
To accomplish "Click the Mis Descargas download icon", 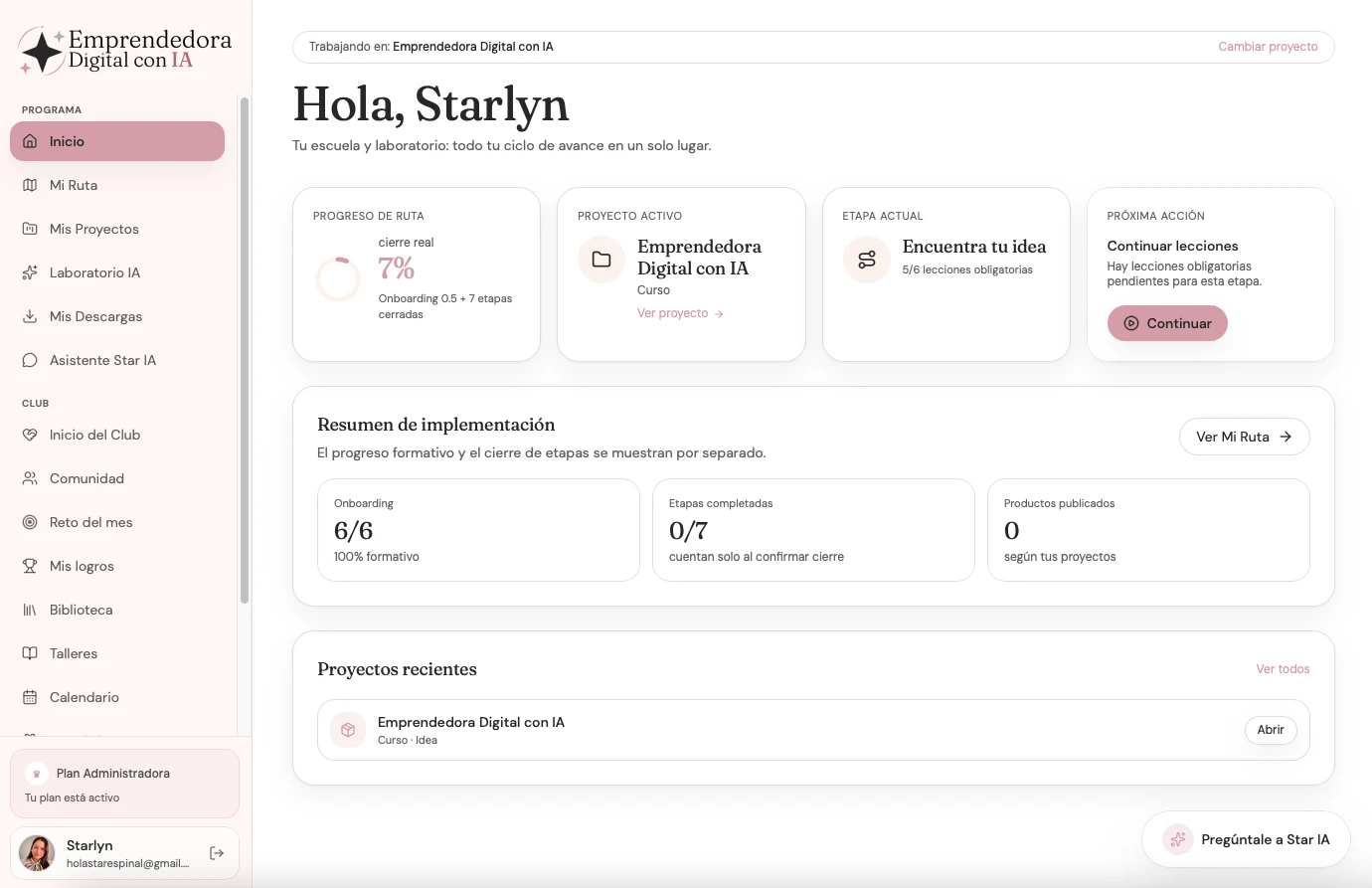I will coord(30,316).
